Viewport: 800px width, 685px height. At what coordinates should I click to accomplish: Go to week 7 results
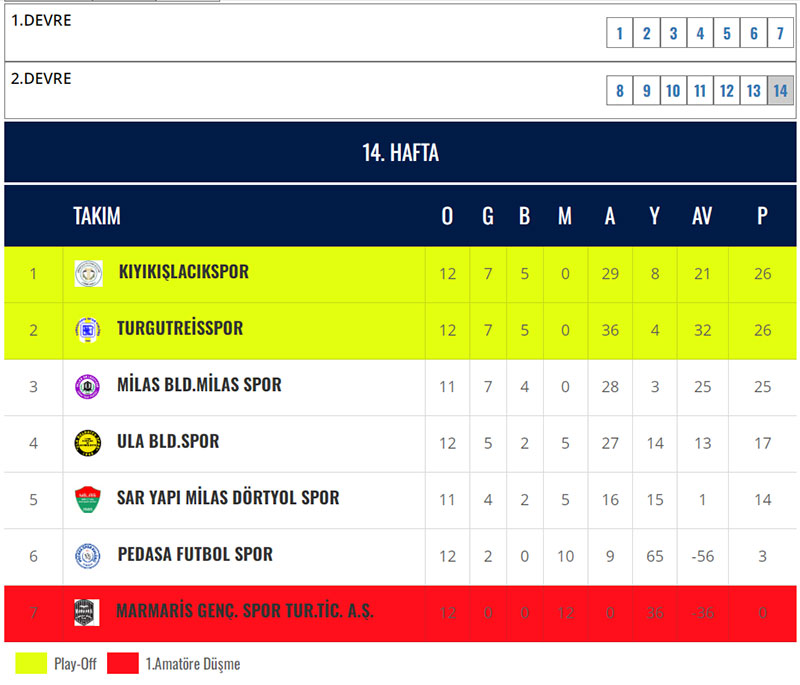point(781,34)
